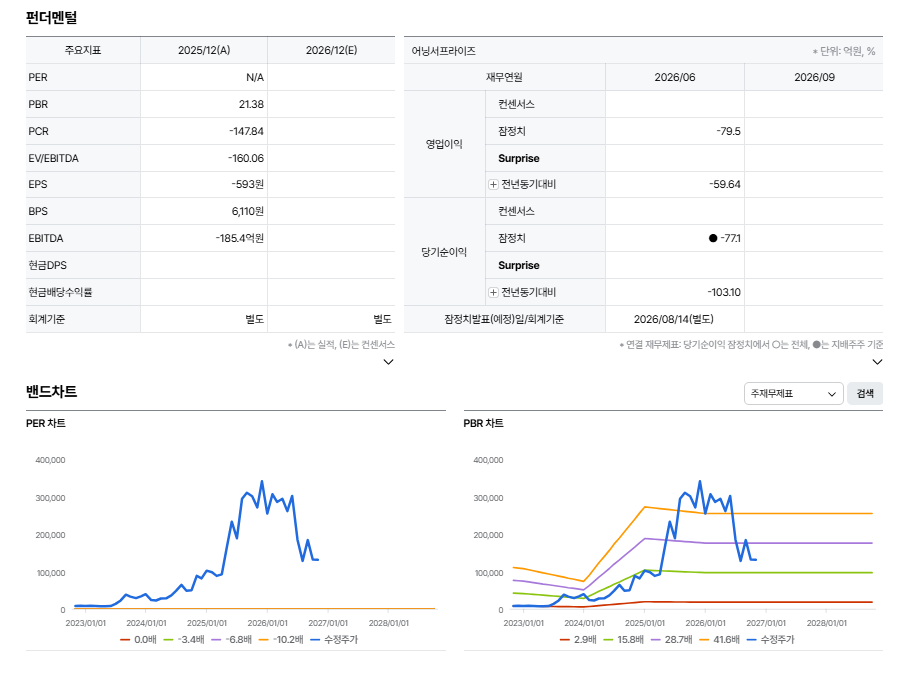The height and width of the screenshot is (677, 910).
Task: Expand the chevron below the 어닝서프라이즈 table
Action: [878, 362]
